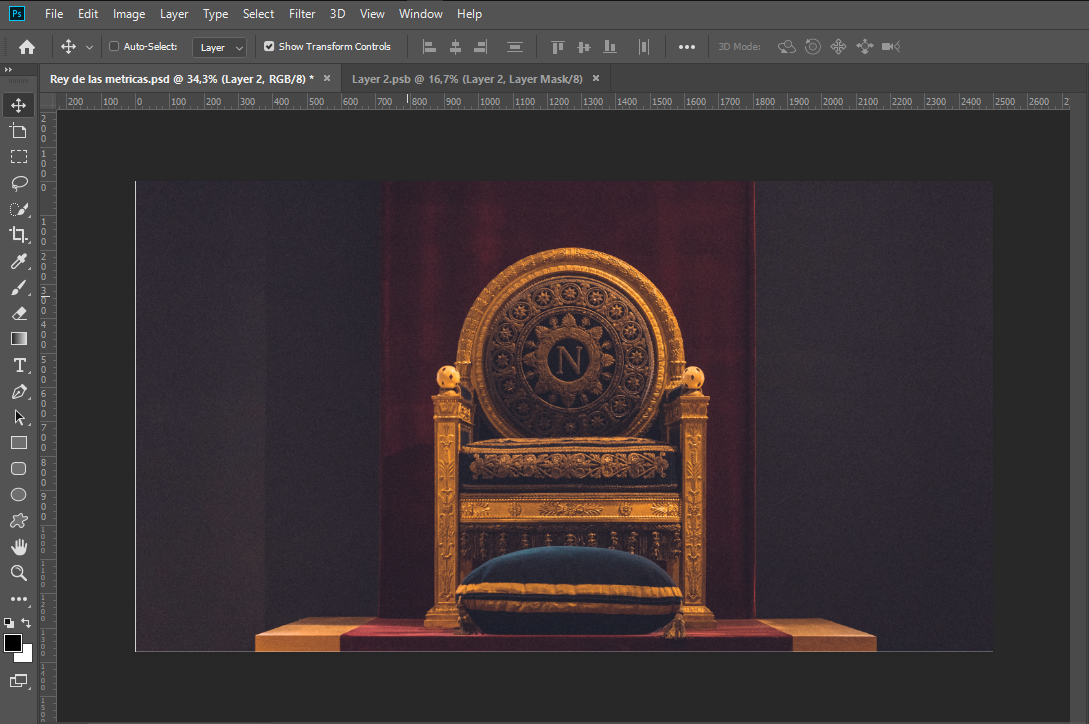Open the 3D menu
This screenshot has width=1089, height=724.
(x=338, y=14)
